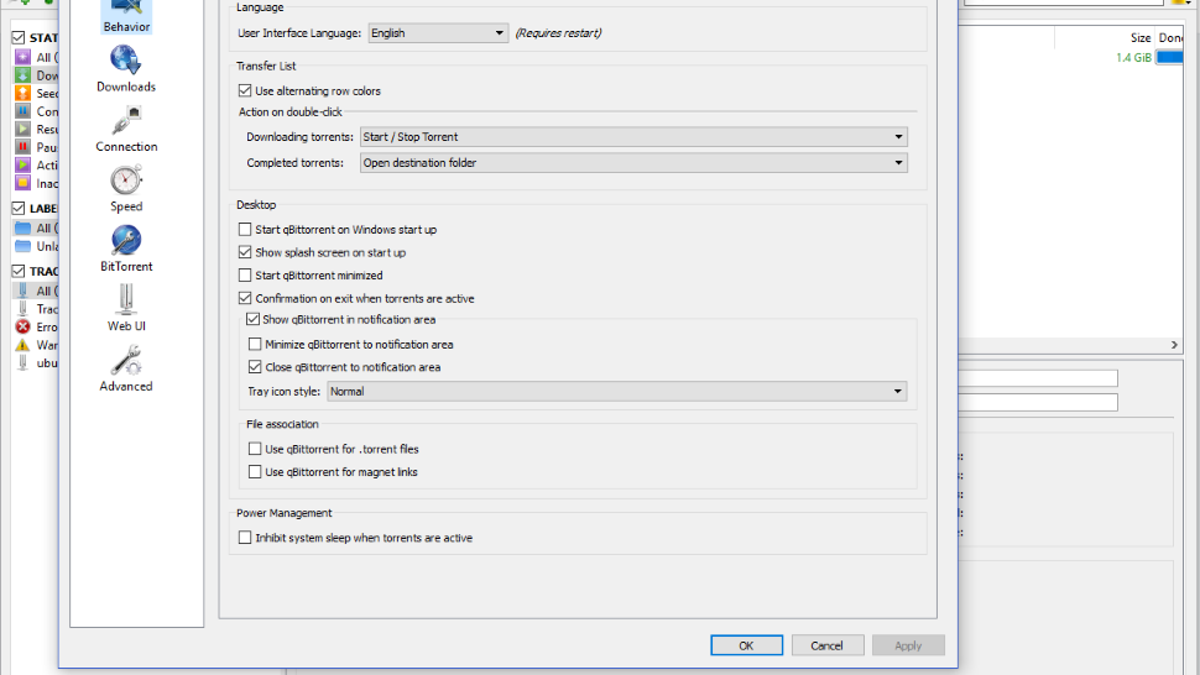Viewport: 1200px width, 675px height.
Task: Open the Tray icon style dropdown
Action: (x=617, y=392)
